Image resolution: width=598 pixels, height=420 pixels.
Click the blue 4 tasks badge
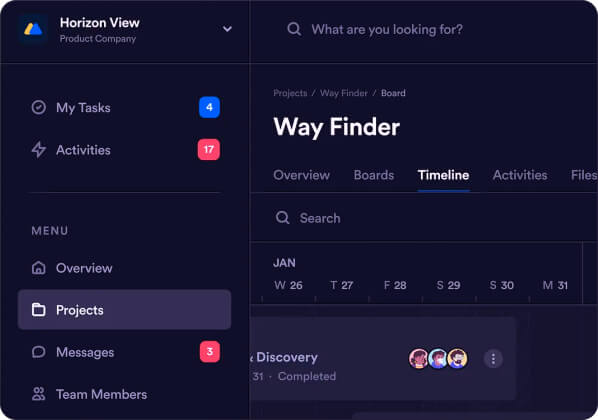(x=209, y=107)
